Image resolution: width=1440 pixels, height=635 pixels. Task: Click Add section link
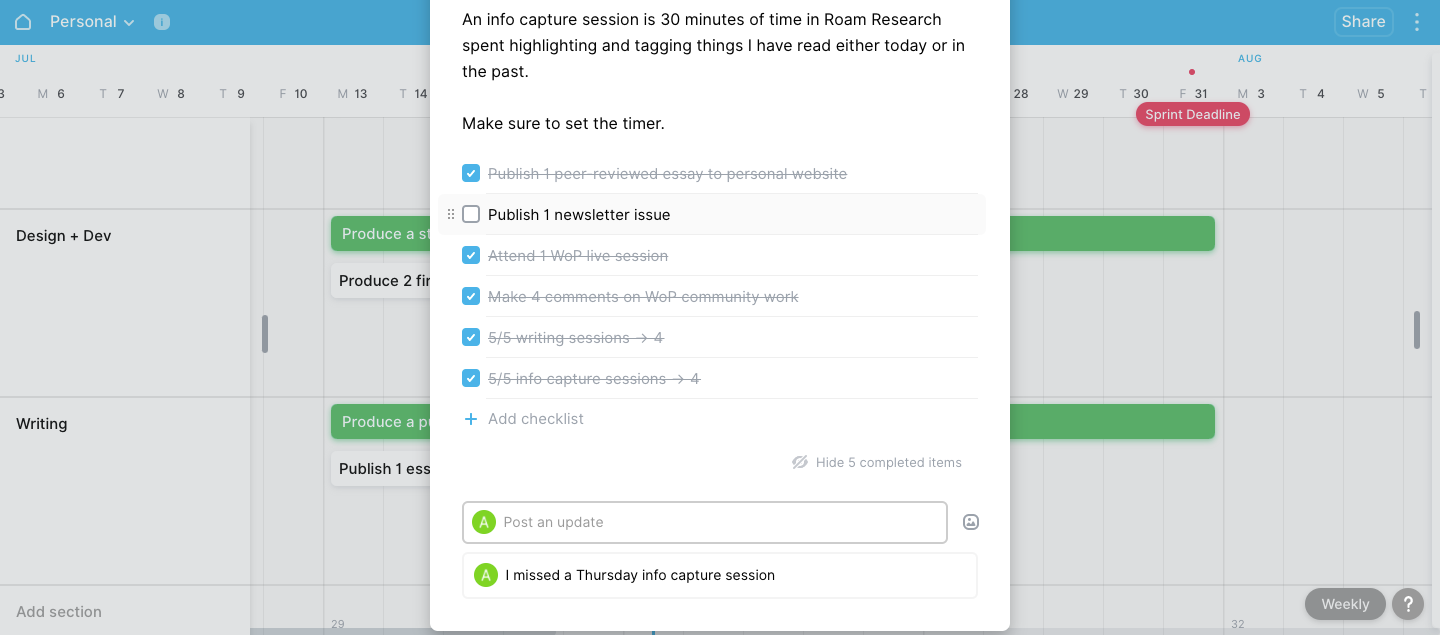(59, 612)
